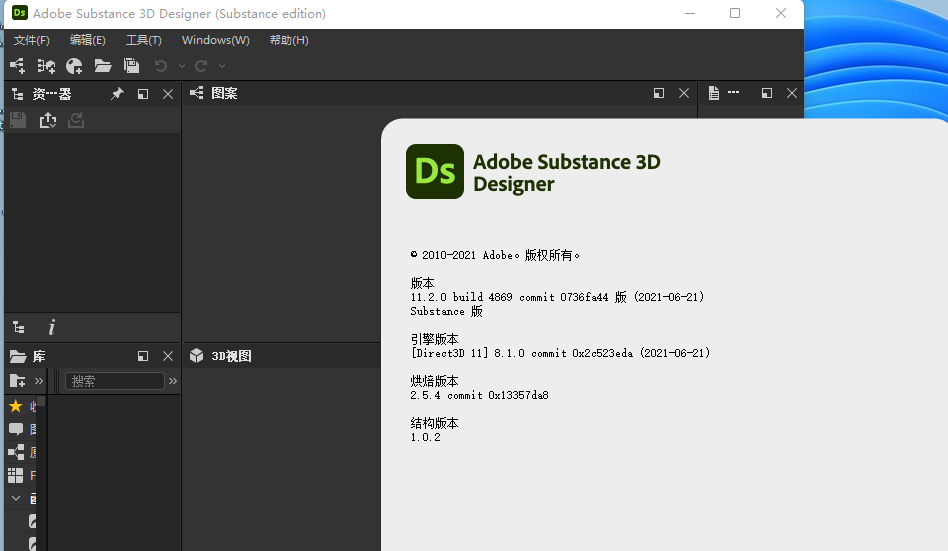Close the Explorer (资···器) panel
The image size is (948, 551).
[168, 94]
